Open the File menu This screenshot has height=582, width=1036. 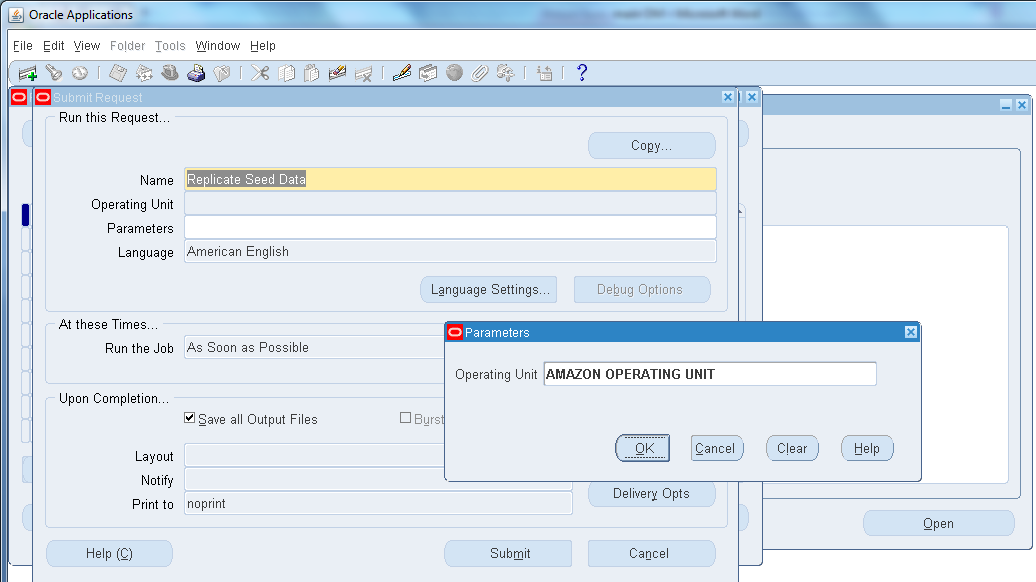pyautogui.click(x=22, y=46)
